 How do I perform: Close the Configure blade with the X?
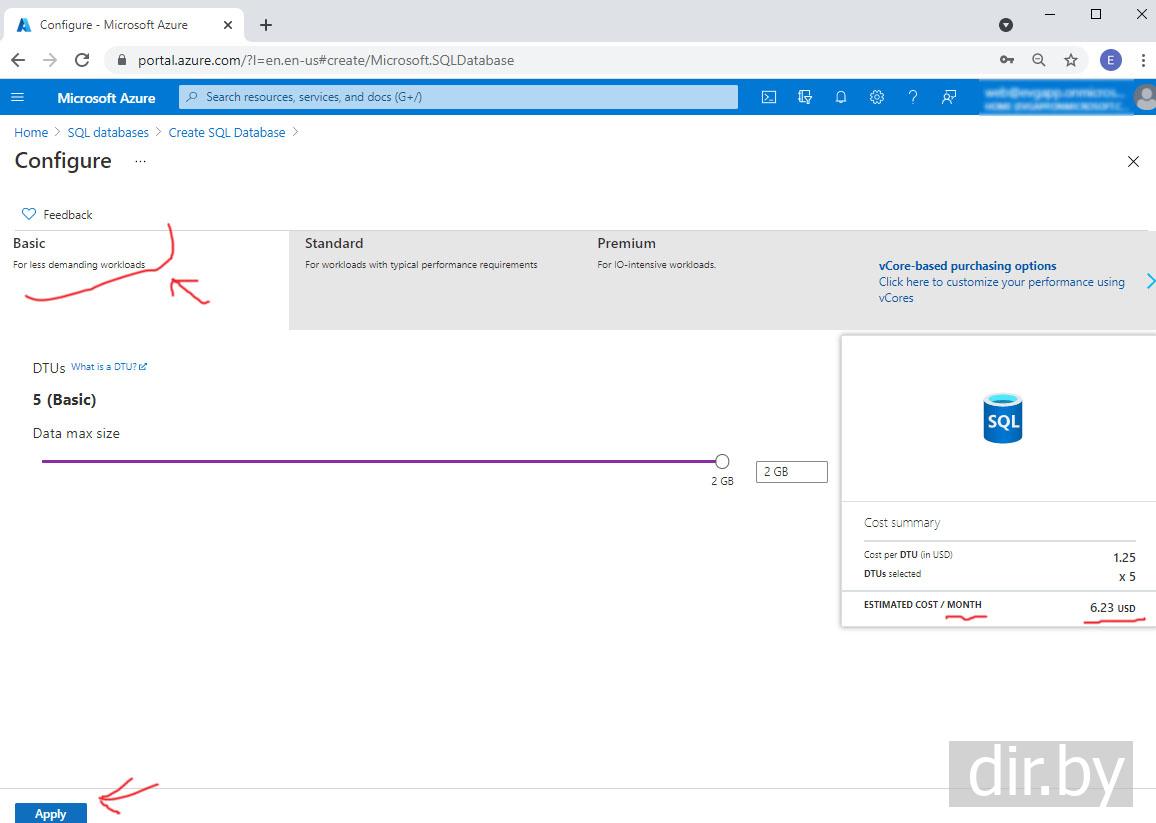[1133, 162]
